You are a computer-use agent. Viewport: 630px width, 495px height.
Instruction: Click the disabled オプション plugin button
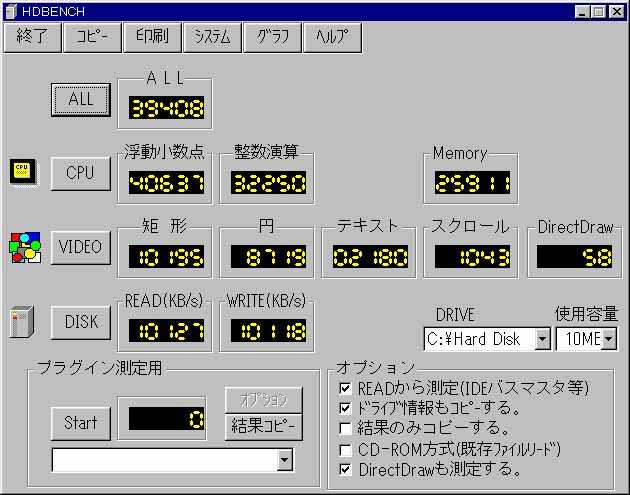point(263,400)
